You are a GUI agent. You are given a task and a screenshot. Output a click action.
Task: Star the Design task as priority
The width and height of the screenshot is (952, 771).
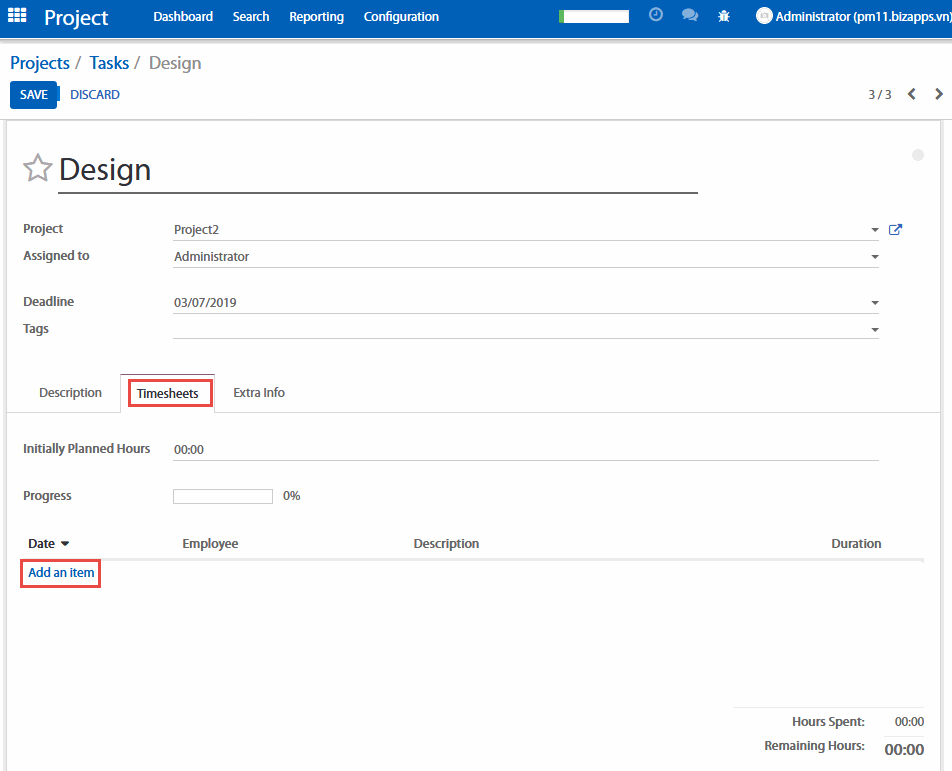point(37,169)
